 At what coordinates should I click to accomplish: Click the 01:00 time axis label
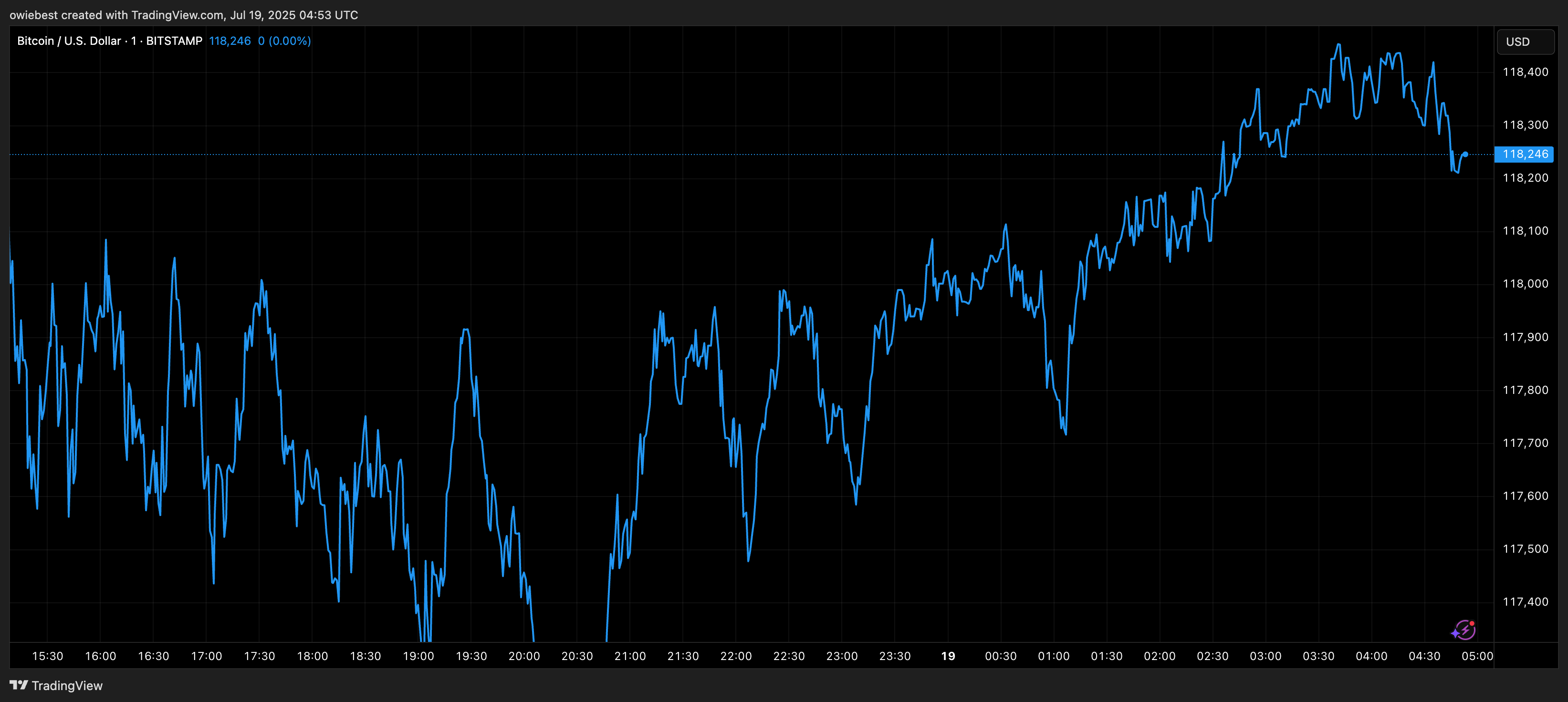click(x=1054, y=656)
